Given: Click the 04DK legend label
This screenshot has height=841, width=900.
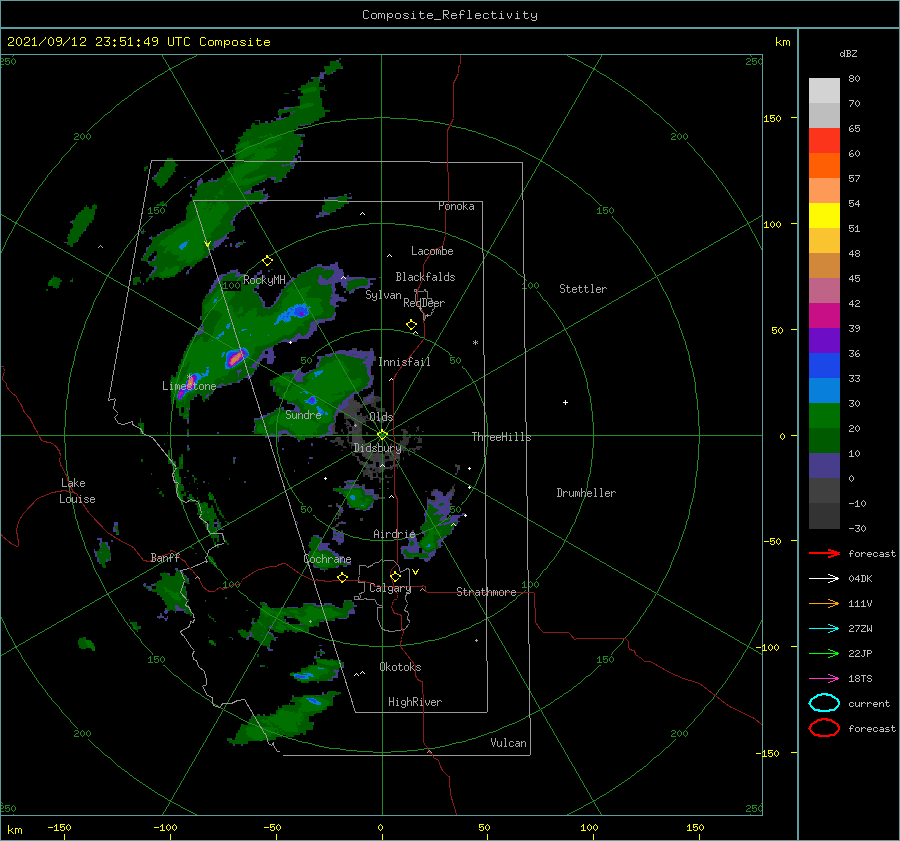Looking at the screenshot, I should tap(860, 579).
